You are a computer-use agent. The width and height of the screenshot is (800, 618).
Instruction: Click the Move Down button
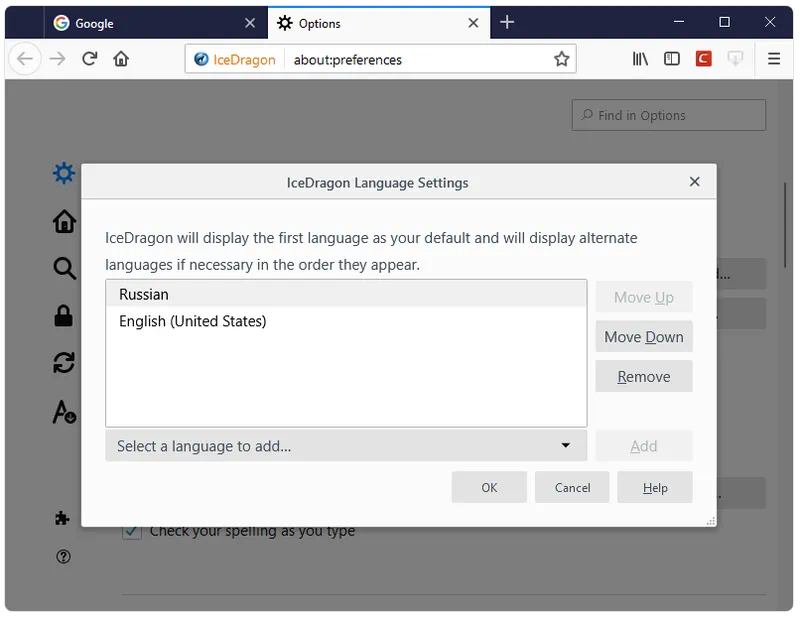pos(644,337)
